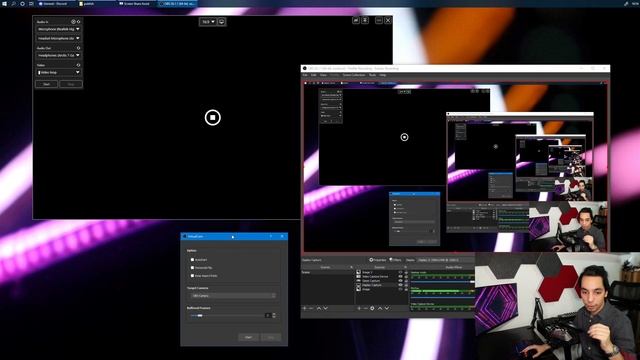Image resolution: width=640 pixels, height=360 pixels.
Task: Click the remove scene minus icon in Scenes dock
Action: [x=311, y=308]
